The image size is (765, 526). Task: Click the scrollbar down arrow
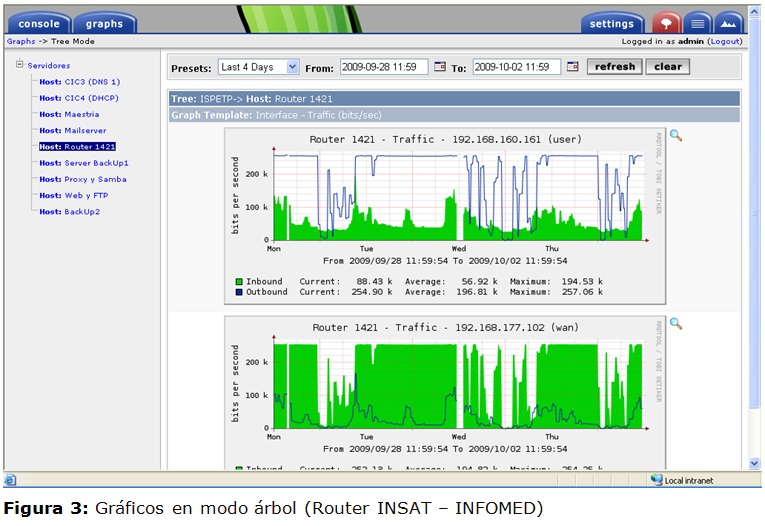coord(754,463)
